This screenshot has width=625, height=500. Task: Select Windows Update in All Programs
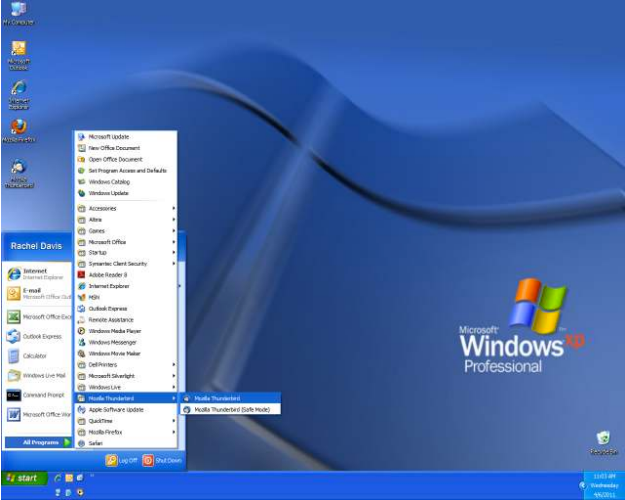126,193
